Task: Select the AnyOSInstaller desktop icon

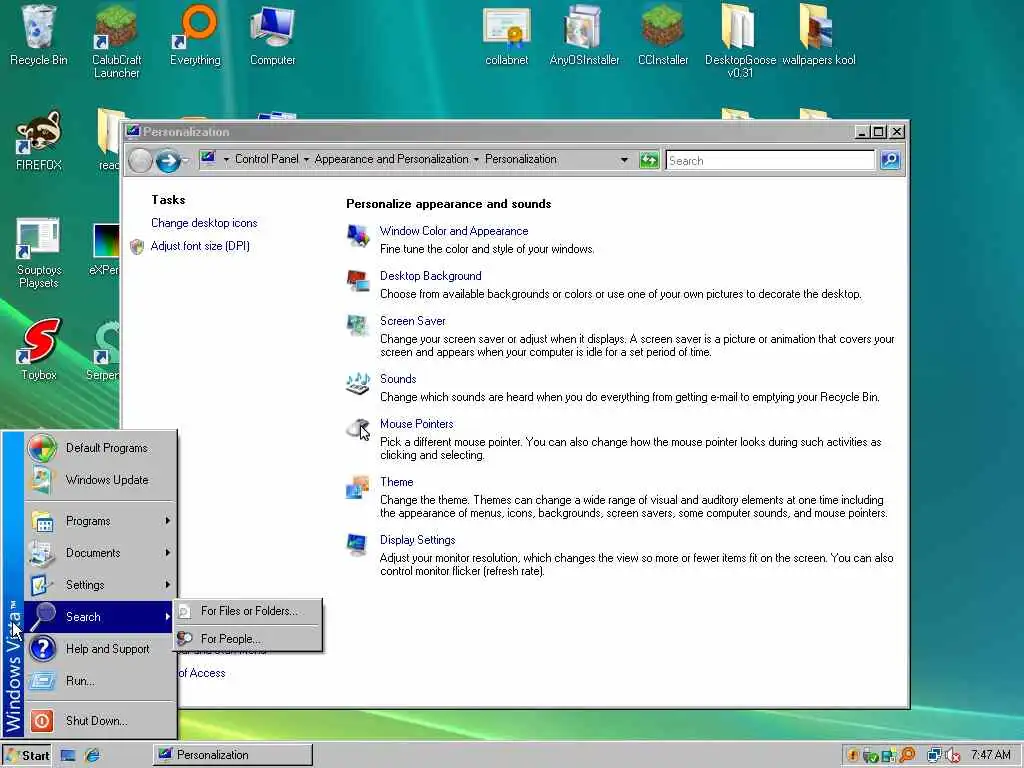Action: tap(584, 36)
